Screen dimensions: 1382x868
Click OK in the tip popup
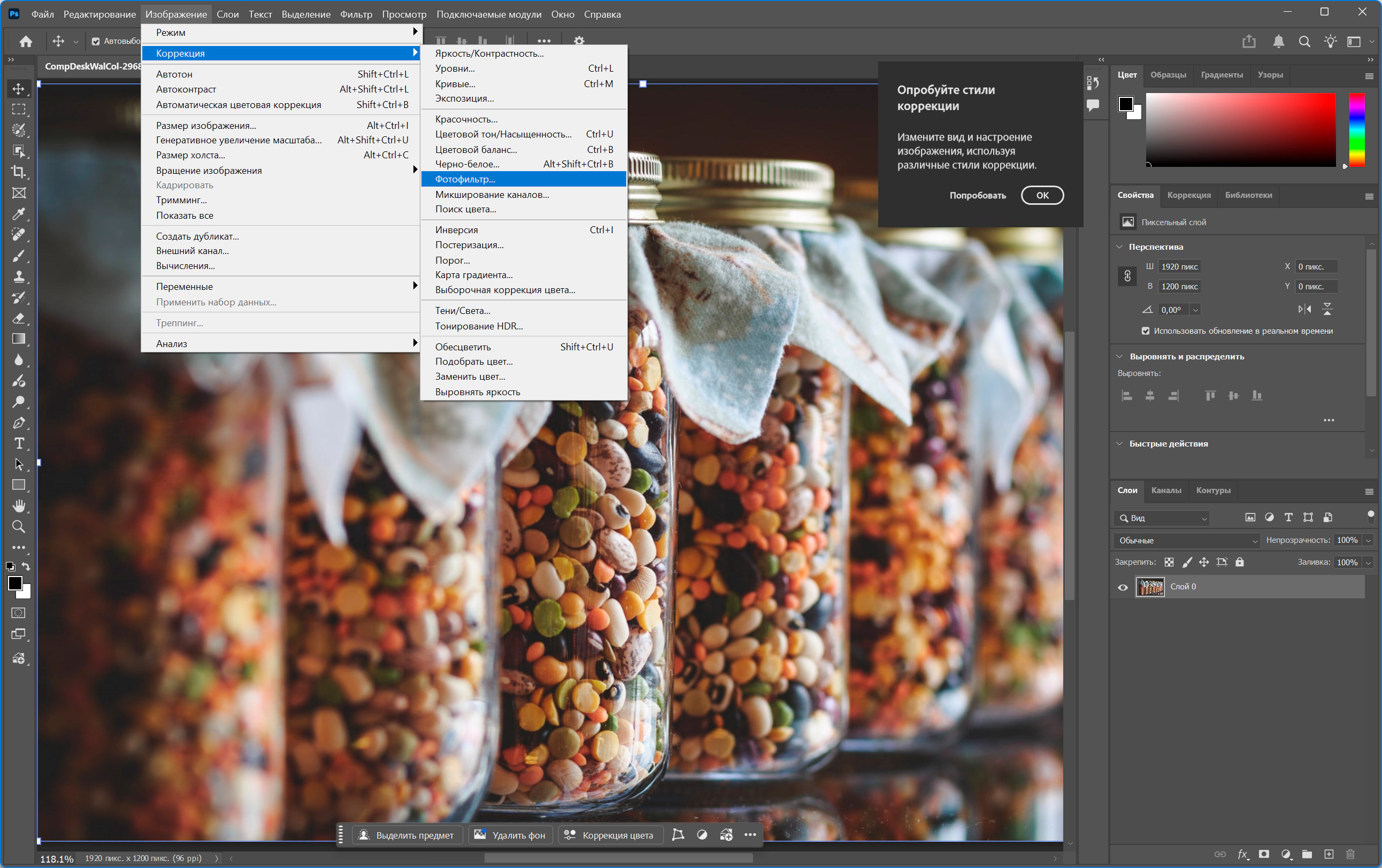coord(1042,195)
